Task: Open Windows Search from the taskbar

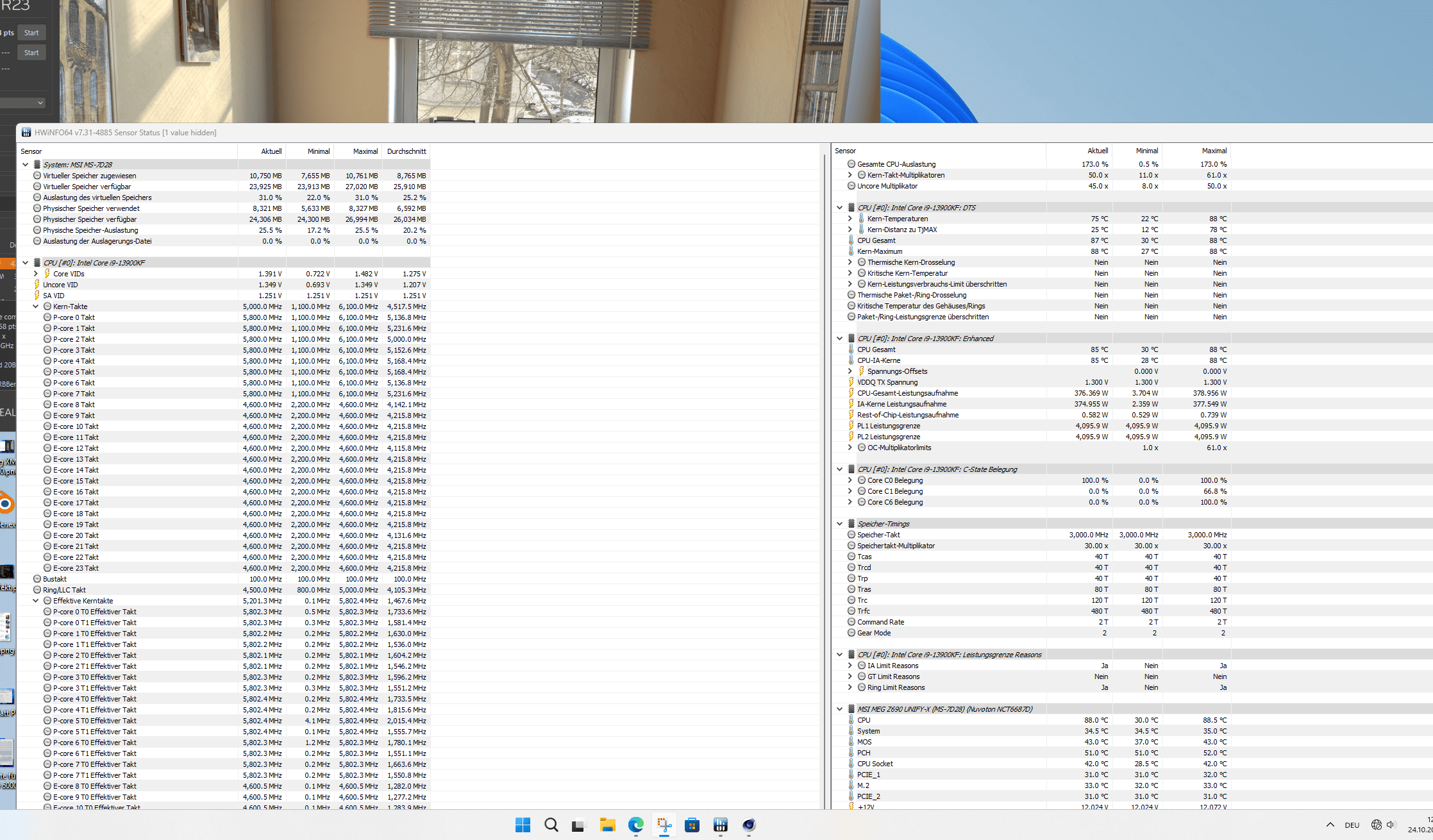Action: coord(551,825)
